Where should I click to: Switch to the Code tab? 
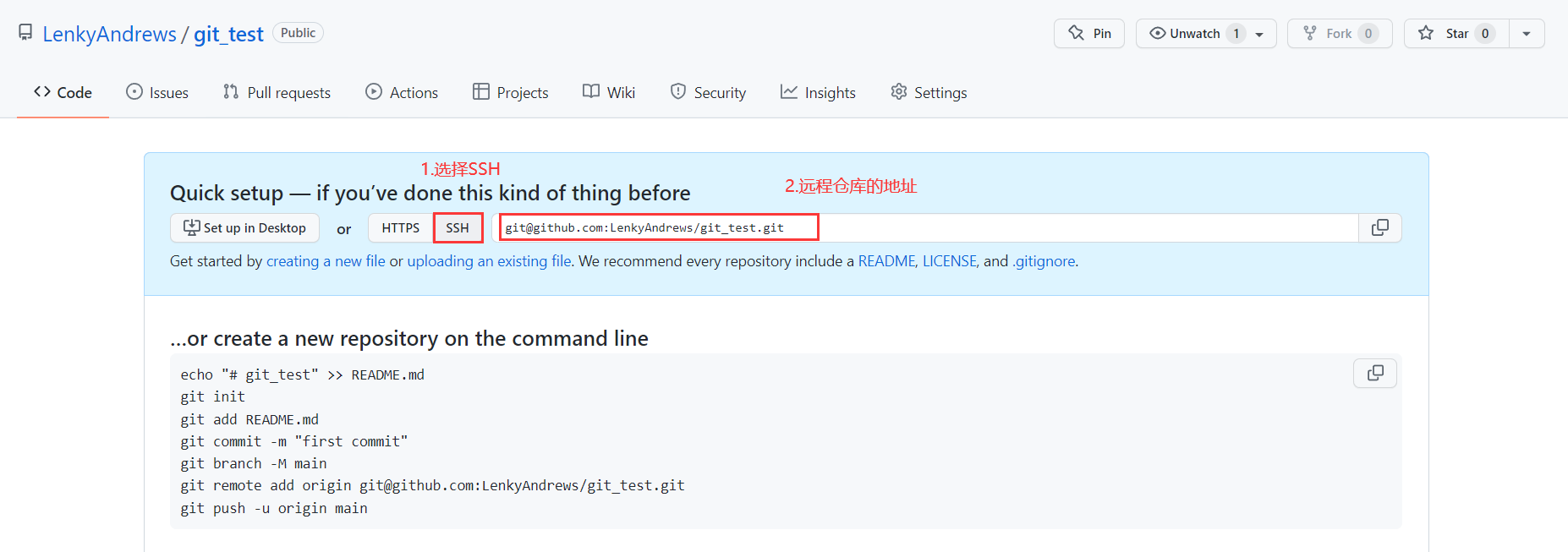[63, 92]
